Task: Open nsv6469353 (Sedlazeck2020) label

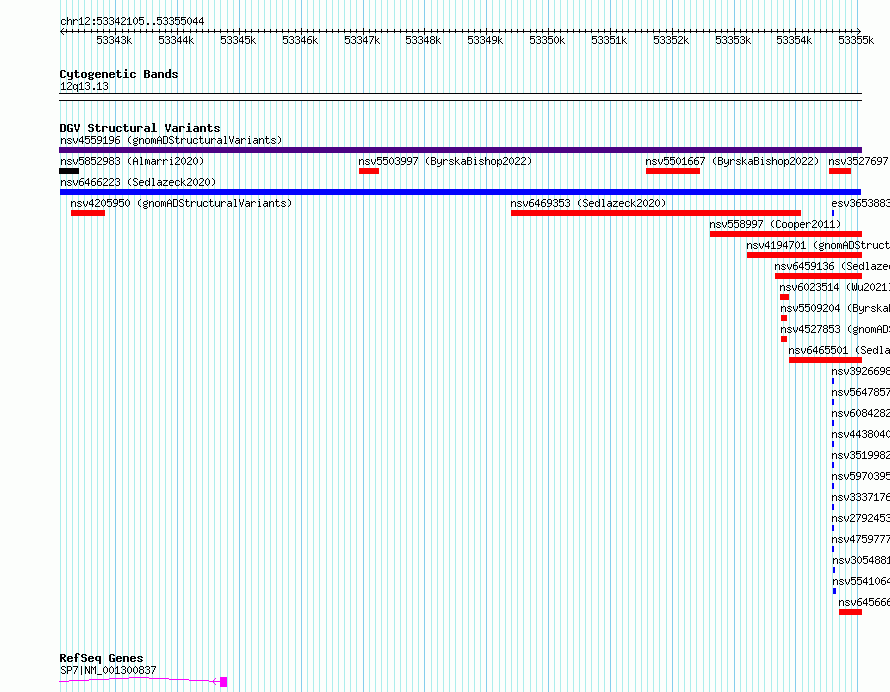Action: pos(588,203)
